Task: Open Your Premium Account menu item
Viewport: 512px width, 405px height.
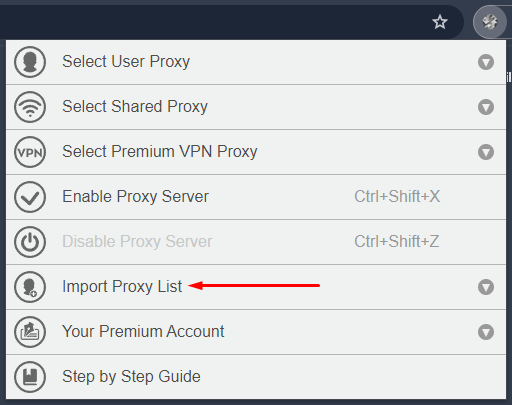Action: [x=256, y=332]
